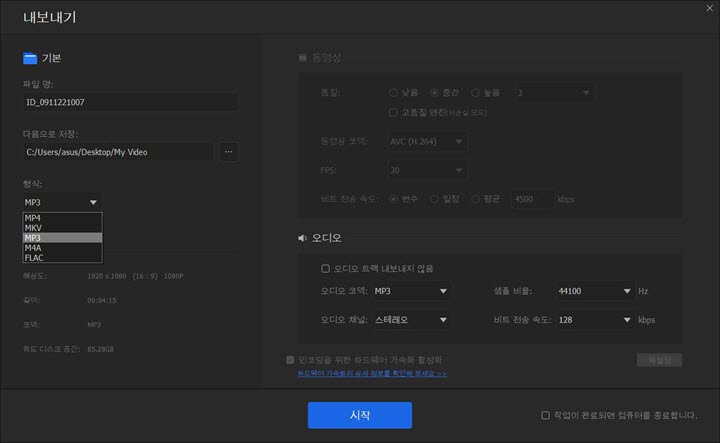Click the disk space value 85.28GB
The width and height of the screenshot is (720, 443).
[x=101, y=349]
